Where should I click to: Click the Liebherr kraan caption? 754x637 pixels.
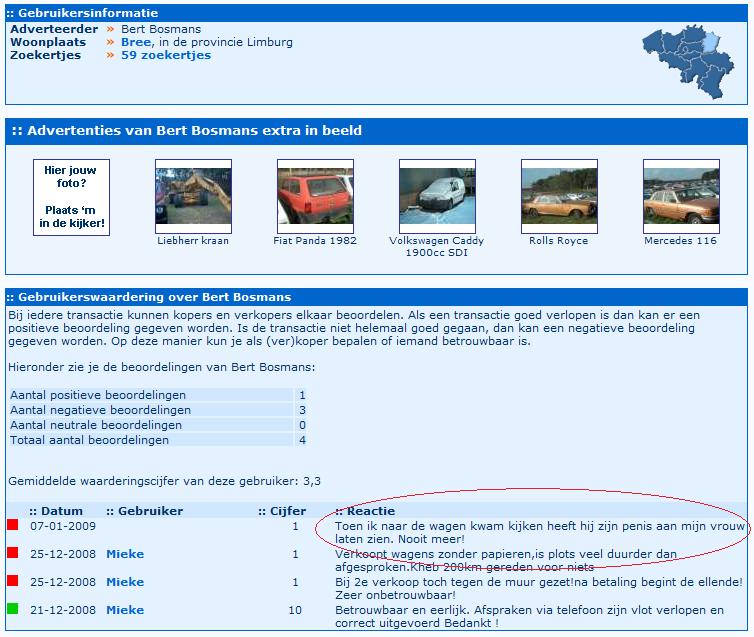point(193,241)
